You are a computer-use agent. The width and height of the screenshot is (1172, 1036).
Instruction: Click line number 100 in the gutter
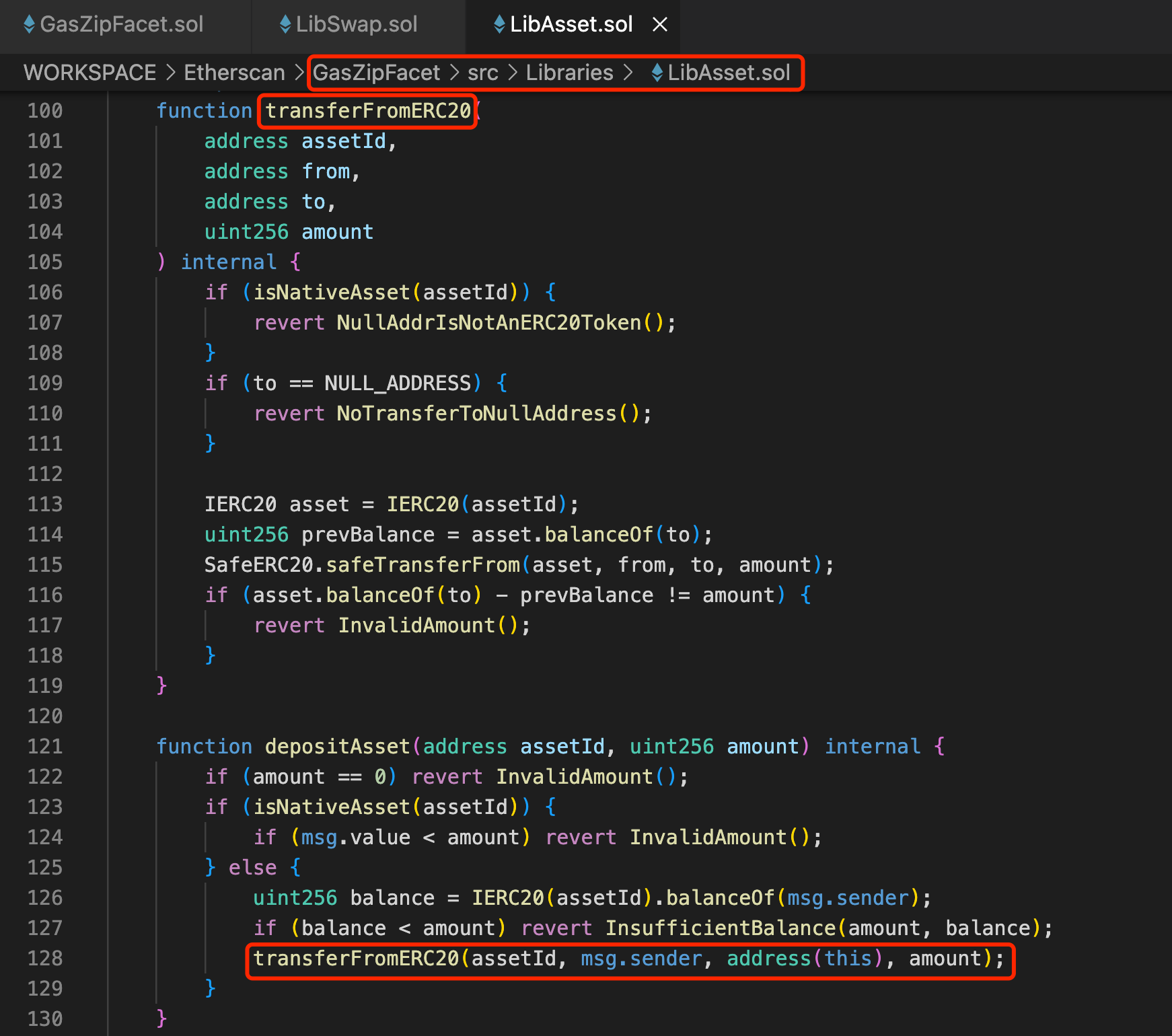[x=45, y=111]
